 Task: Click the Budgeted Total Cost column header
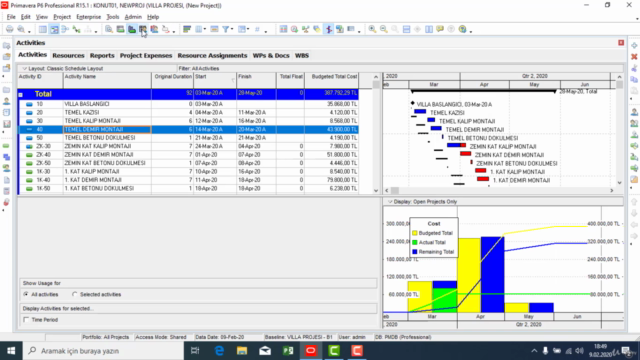tap(331, 80)
